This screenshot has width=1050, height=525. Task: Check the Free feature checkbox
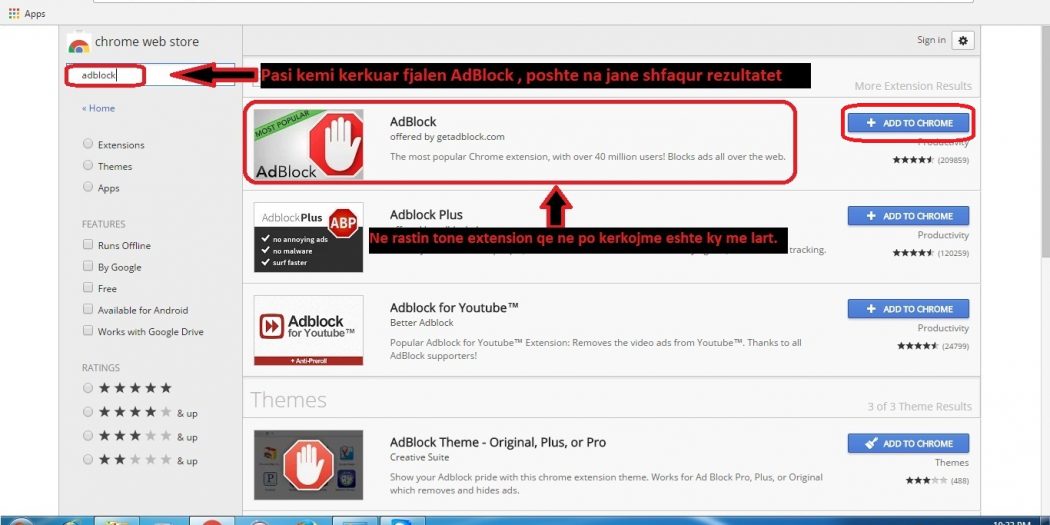pyautogui.click(x=88, y=287)
